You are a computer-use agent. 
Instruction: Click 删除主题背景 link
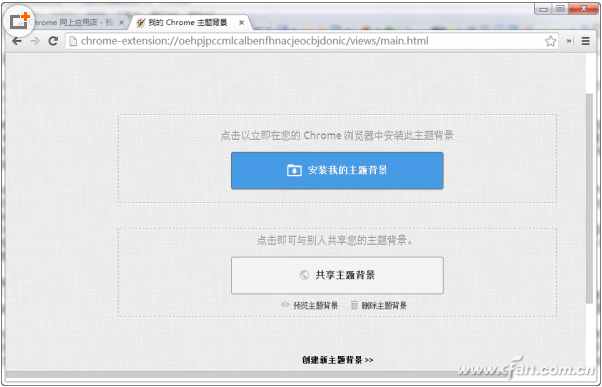point(384,306)
